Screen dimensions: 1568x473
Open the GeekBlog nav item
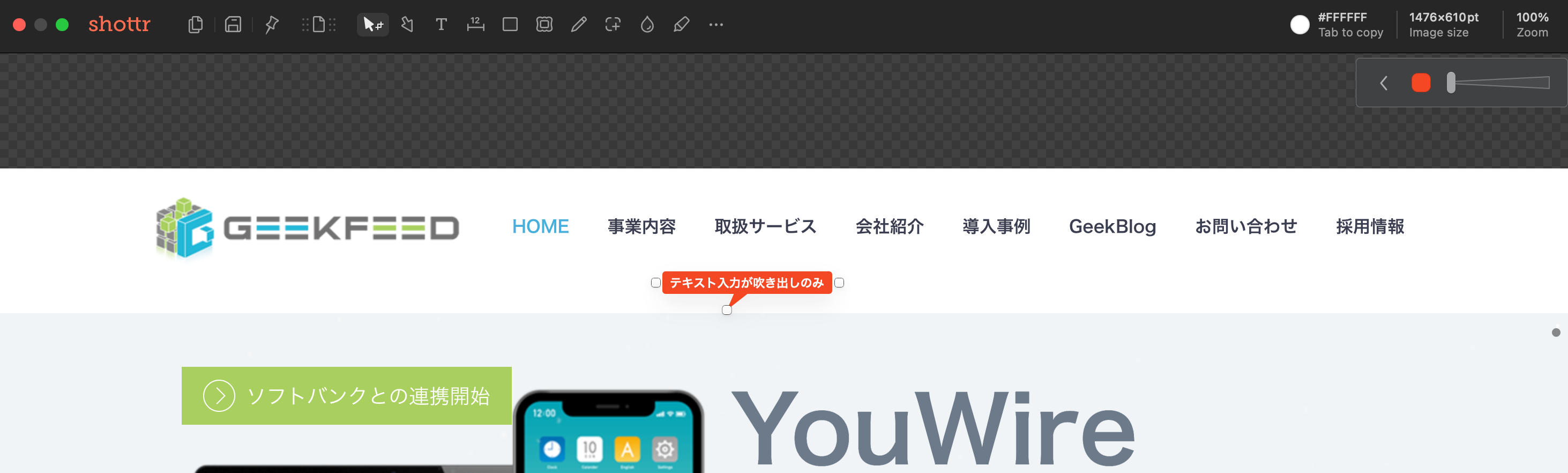coord(1112,226)
